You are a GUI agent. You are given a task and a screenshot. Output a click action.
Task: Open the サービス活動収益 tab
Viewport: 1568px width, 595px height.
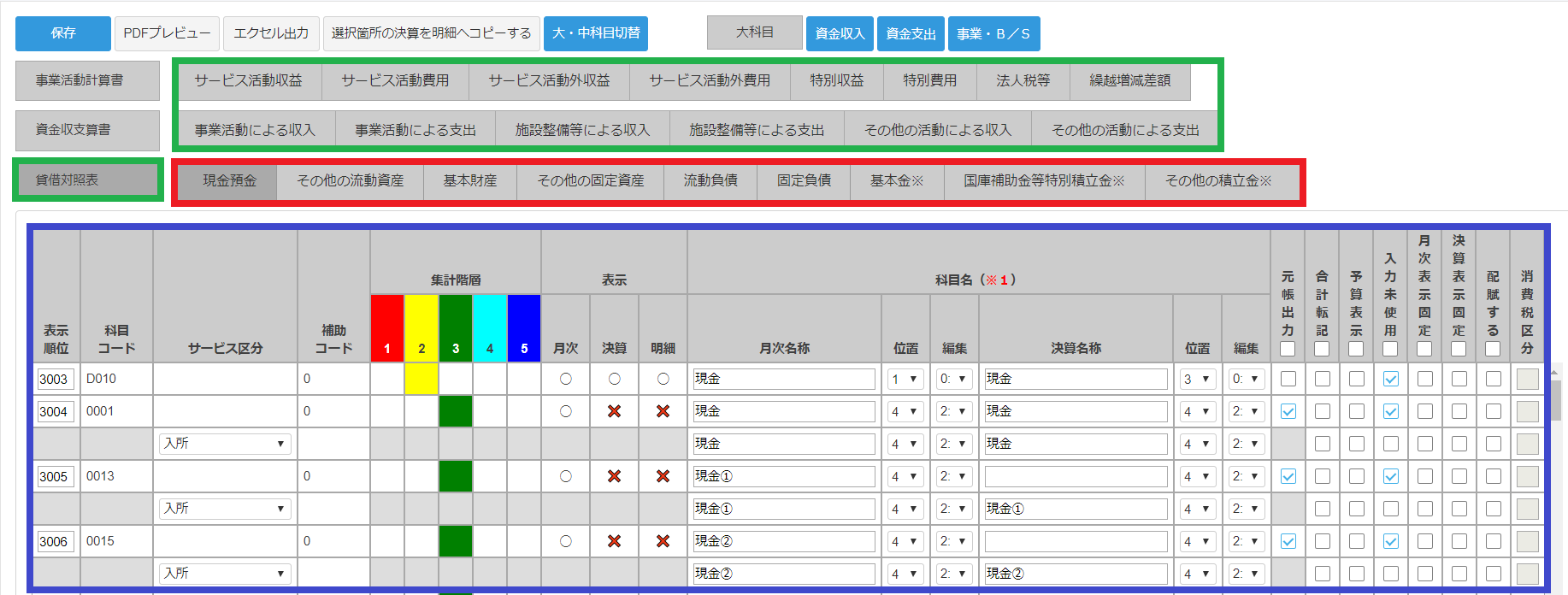point(248,80)
